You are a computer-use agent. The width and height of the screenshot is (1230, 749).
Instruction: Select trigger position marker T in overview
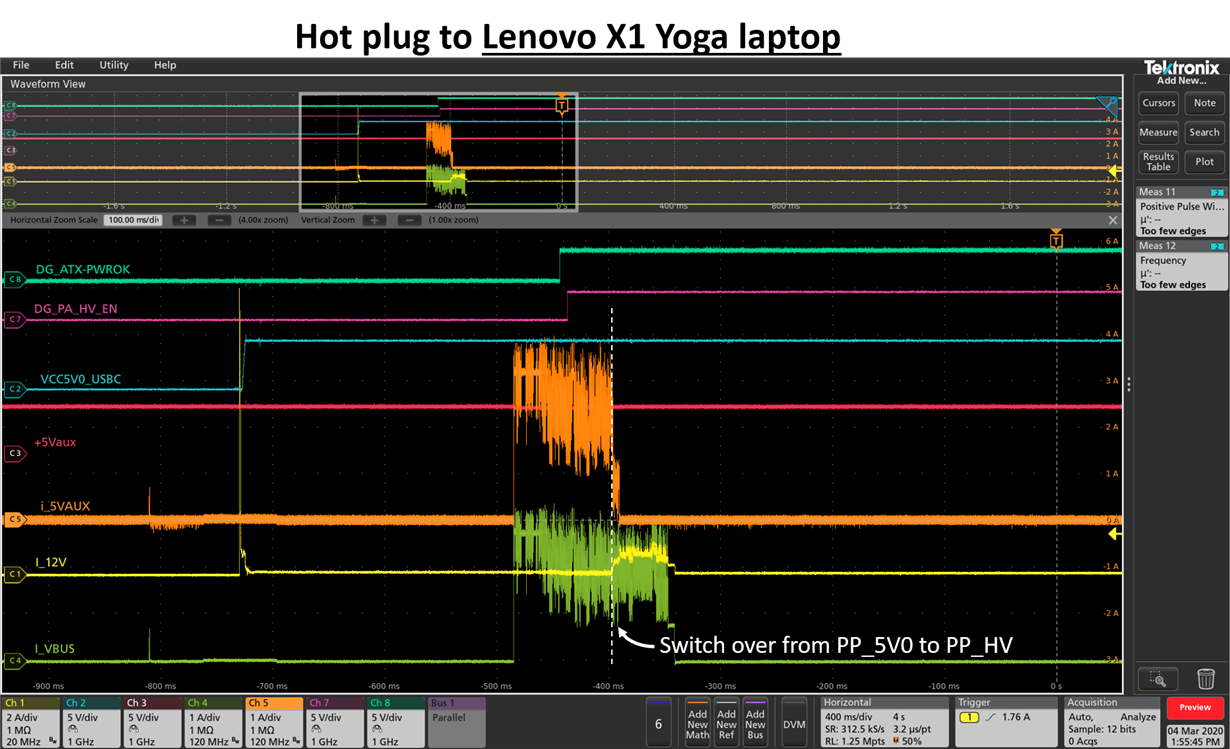click(561, 105)
